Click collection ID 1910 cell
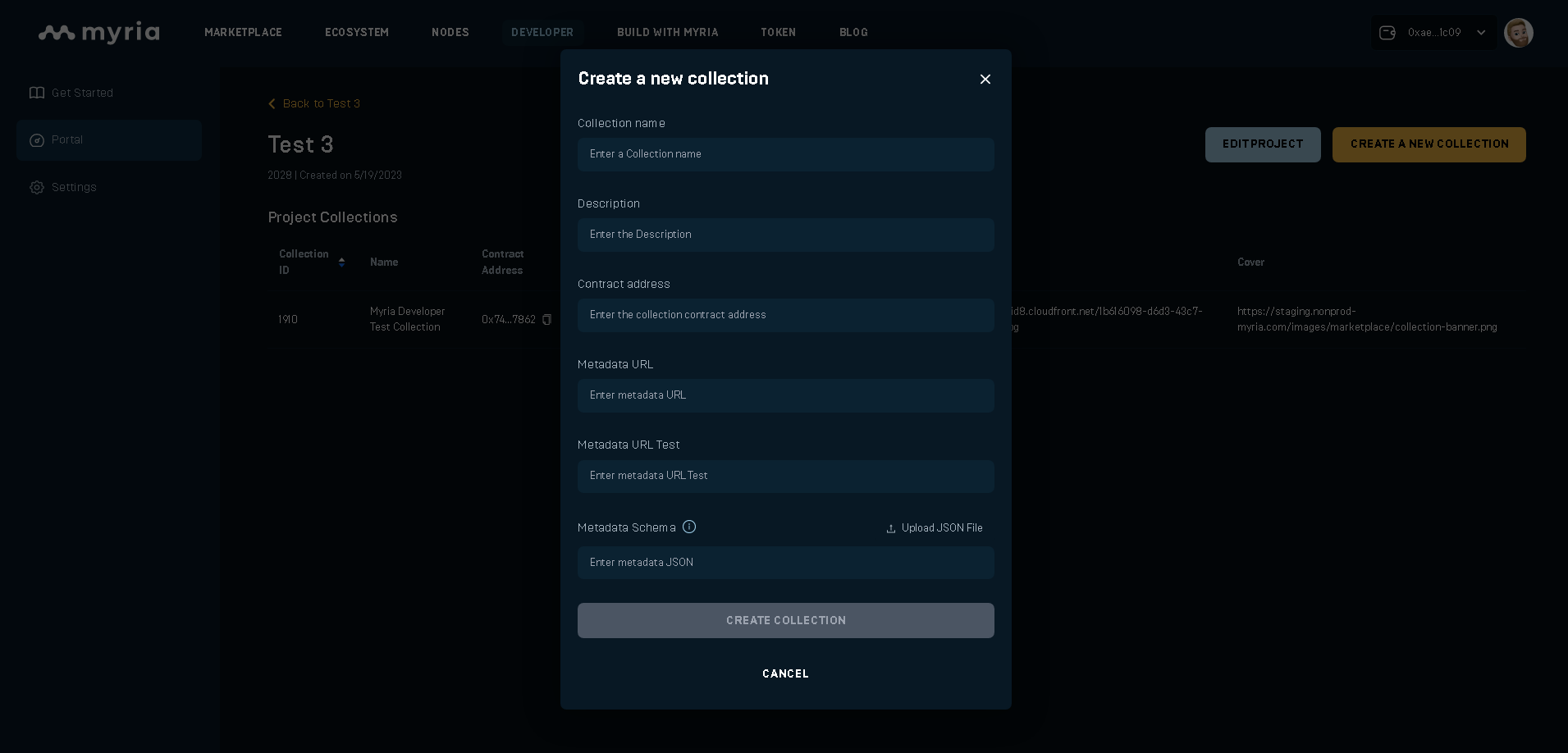This screenshot has height=753, width=1568. (288, 319)
